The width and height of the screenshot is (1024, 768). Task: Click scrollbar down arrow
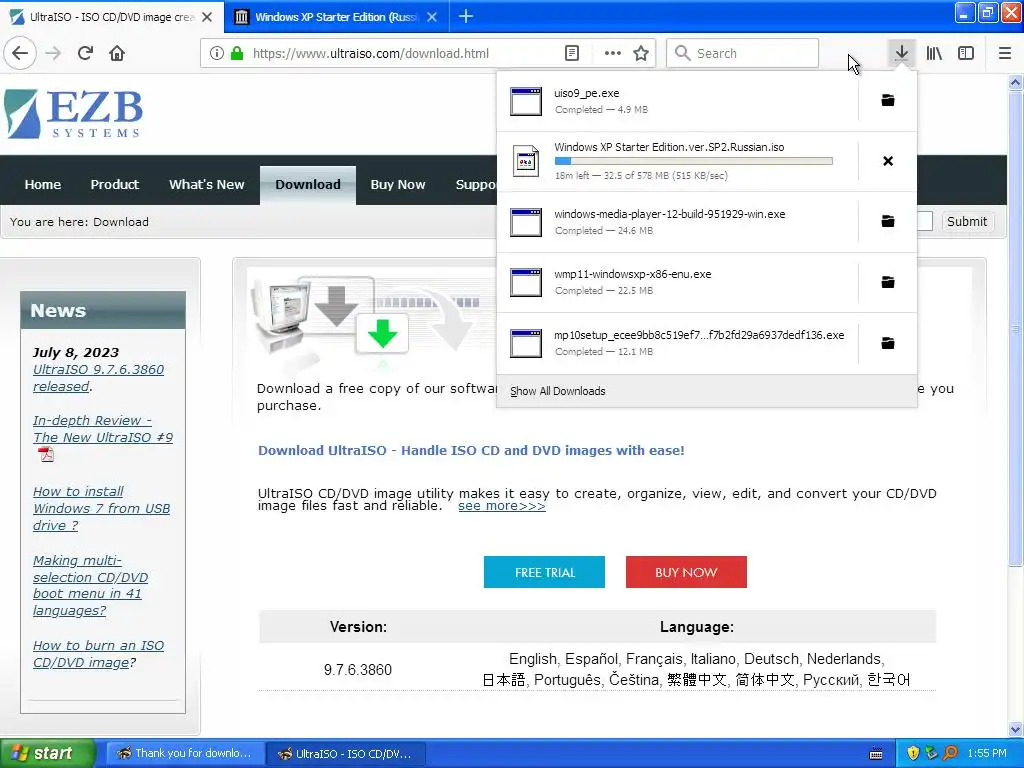coord(1016,729)
